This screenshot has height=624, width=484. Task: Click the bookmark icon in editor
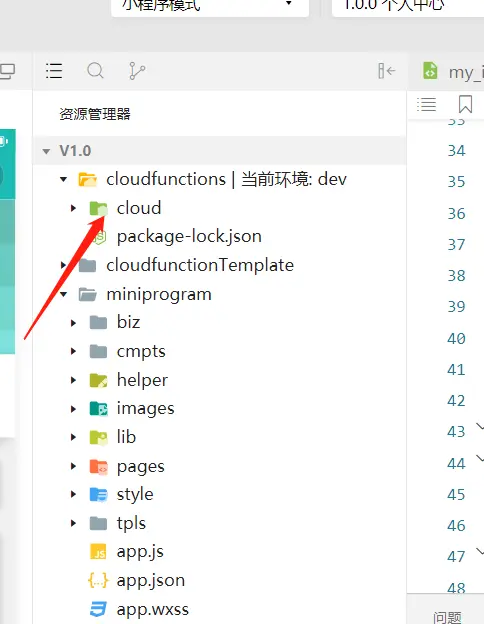pyautogui.click(x=465, y=104)
